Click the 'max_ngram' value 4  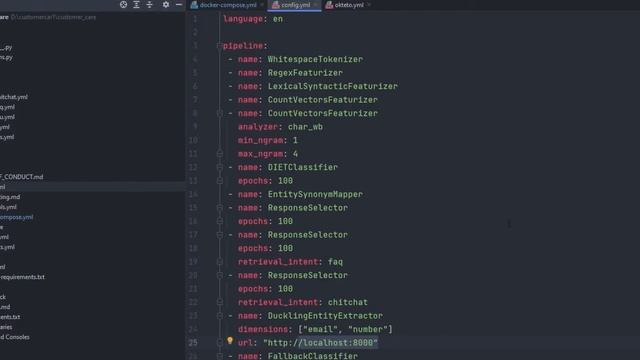pos(295,153)
